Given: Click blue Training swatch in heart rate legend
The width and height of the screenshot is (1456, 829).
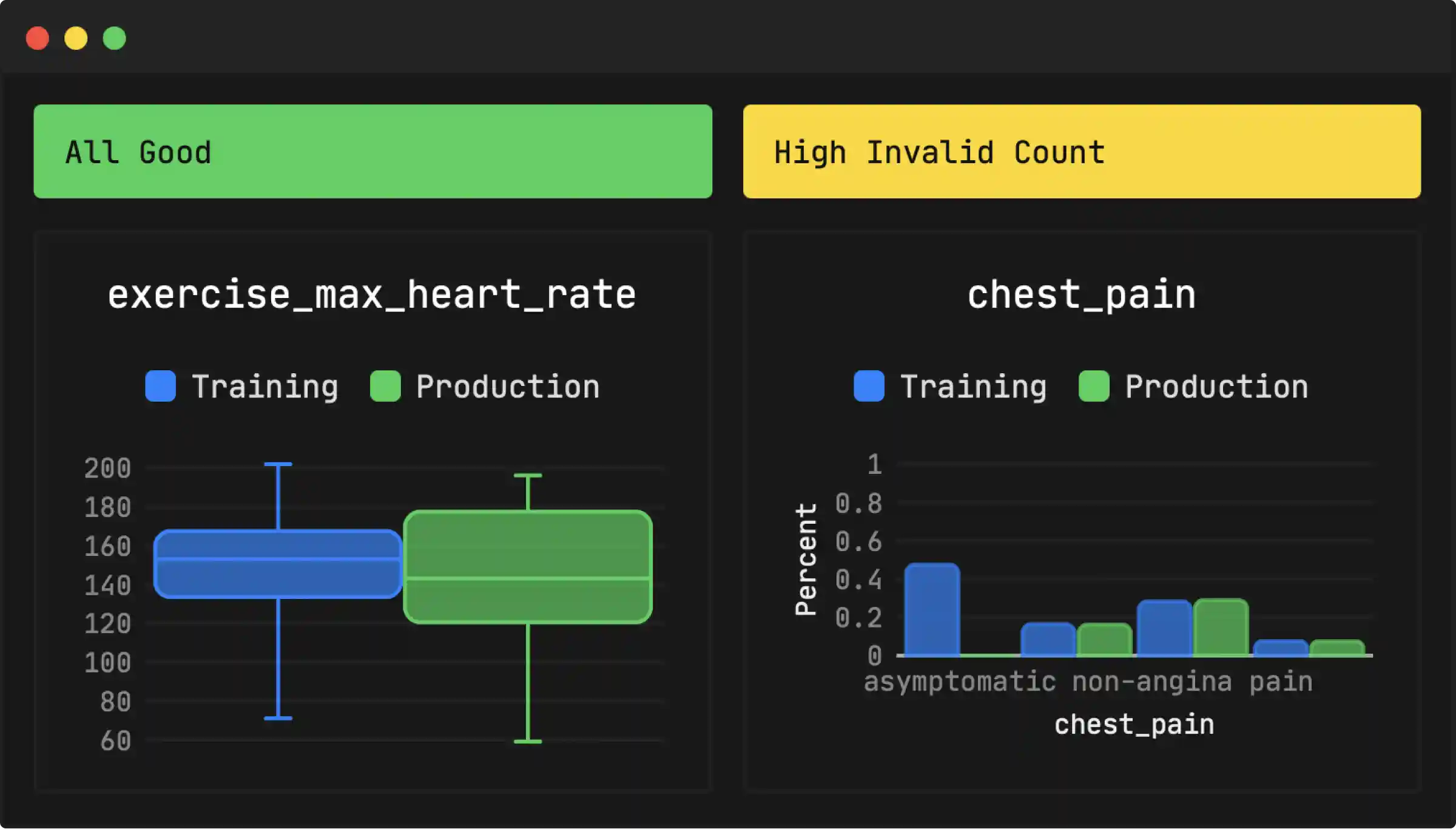Looking at the screenshot, I should [161, 387].
